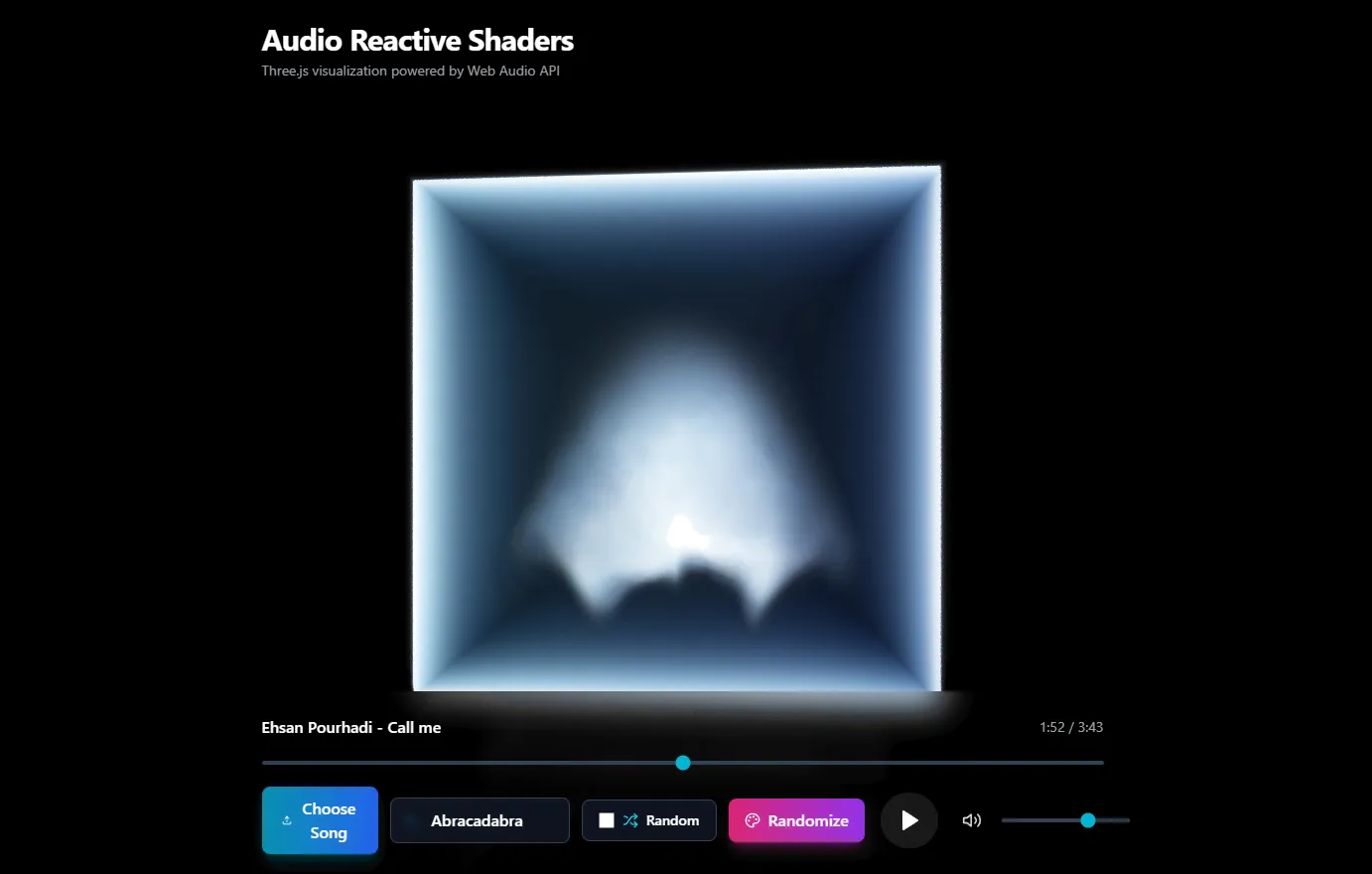1372x874 pixels.
Task: Click the sound waves beside the speaker
Action: (x=977, y=820)
